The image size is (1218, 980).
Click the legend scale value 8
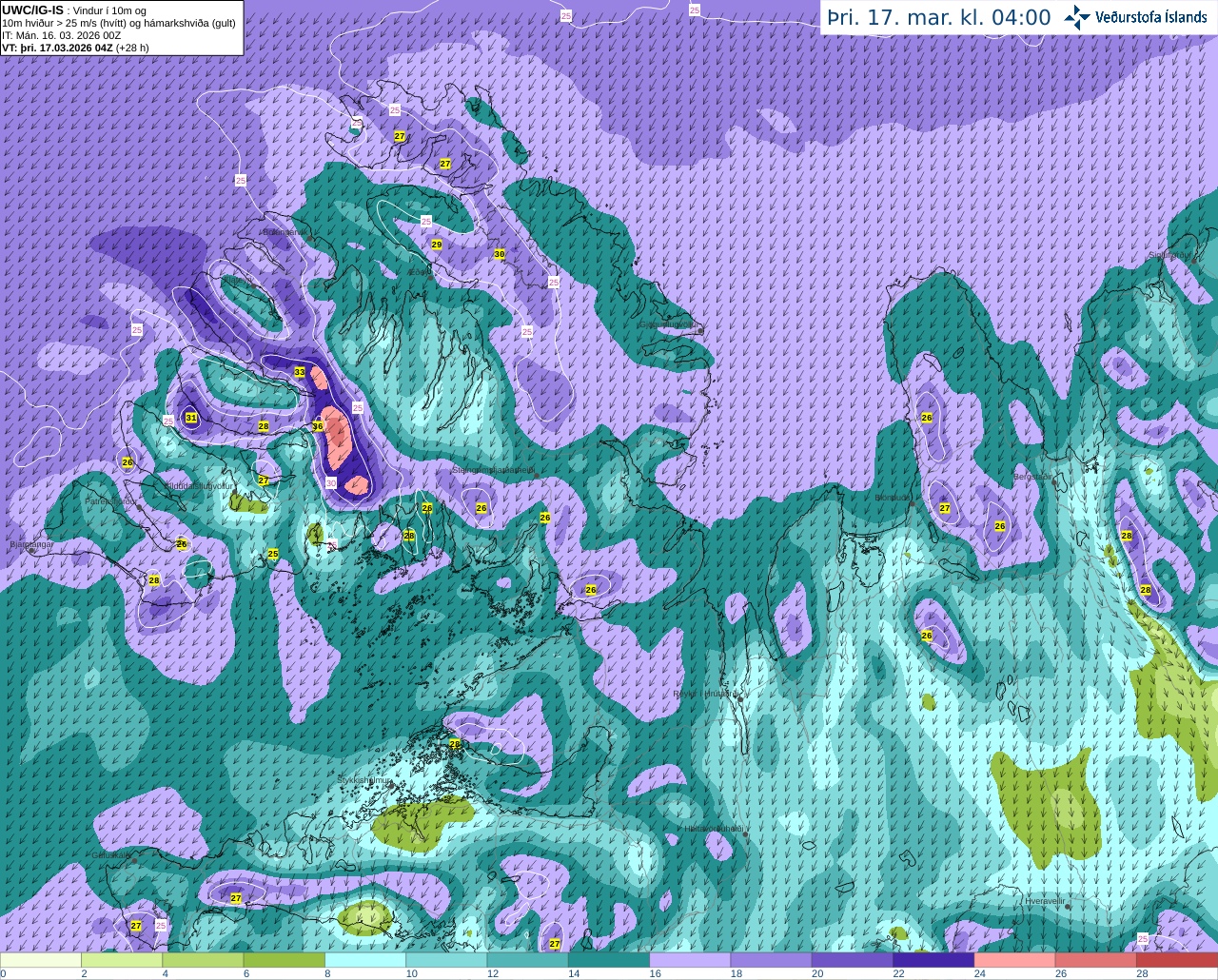(x=327, y=973)
